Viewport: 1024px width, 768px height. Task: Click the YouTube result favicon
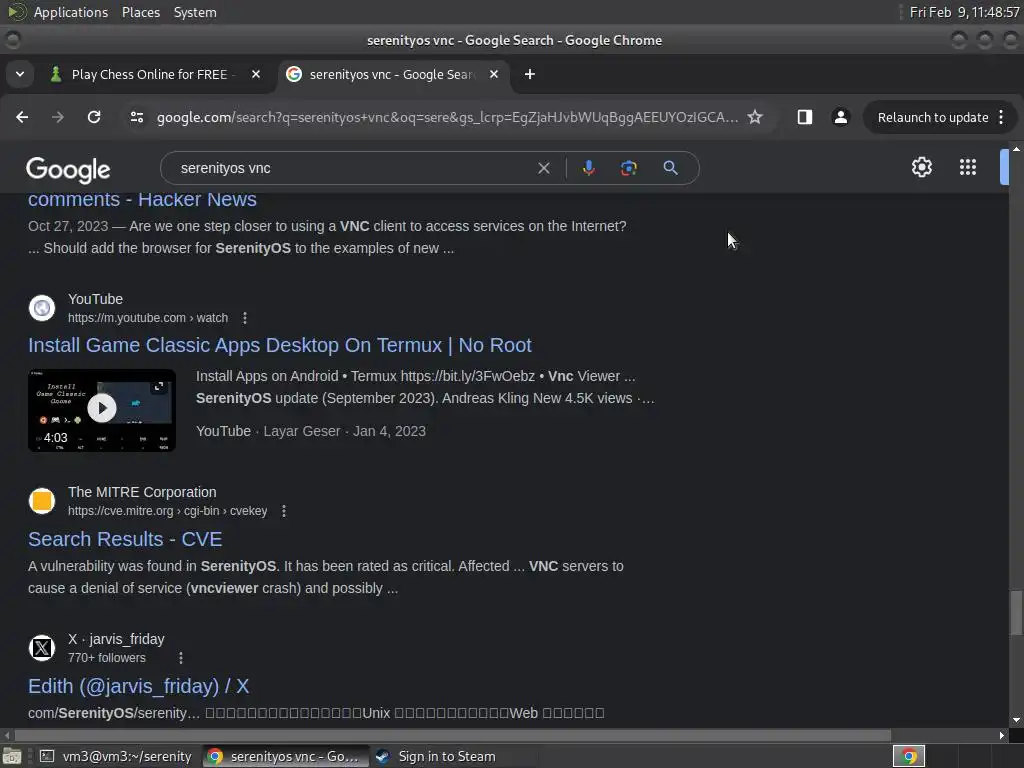click(42, 308)
